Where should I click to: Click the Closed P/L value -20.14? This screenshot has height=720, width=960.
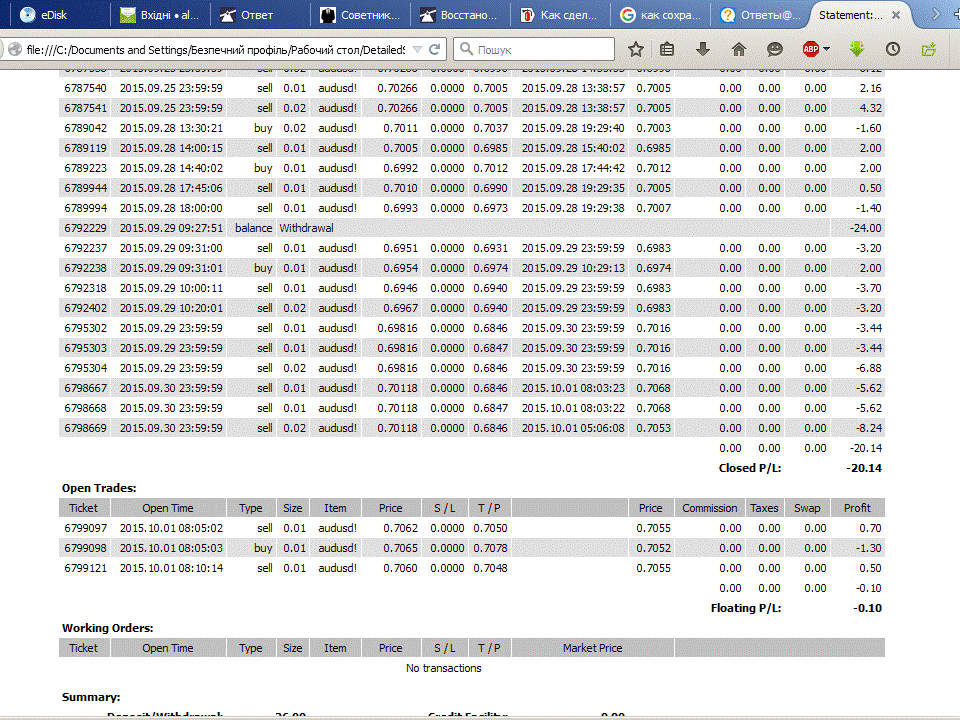864,468
